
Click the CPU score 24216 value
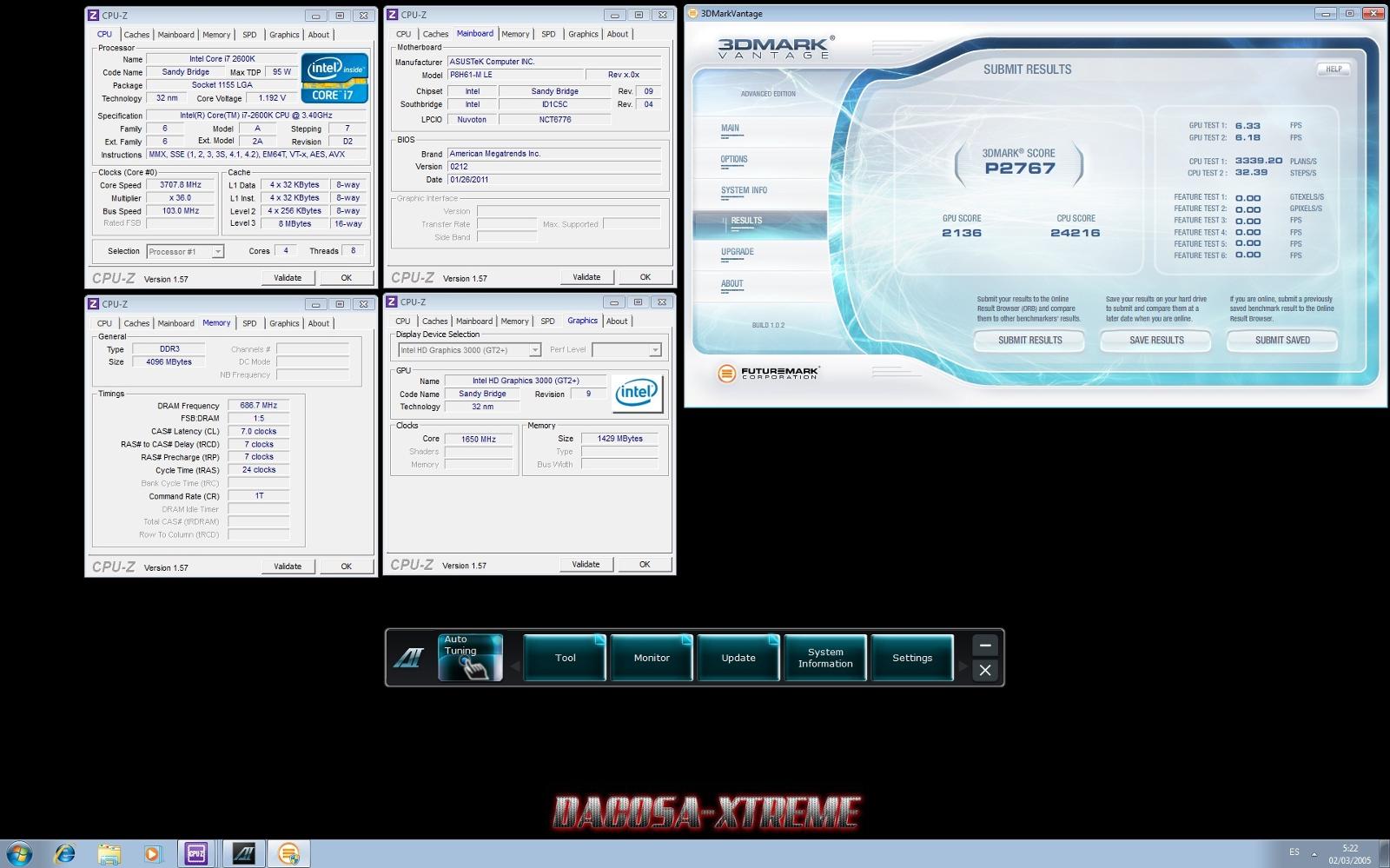click(x=1076, y=233)
